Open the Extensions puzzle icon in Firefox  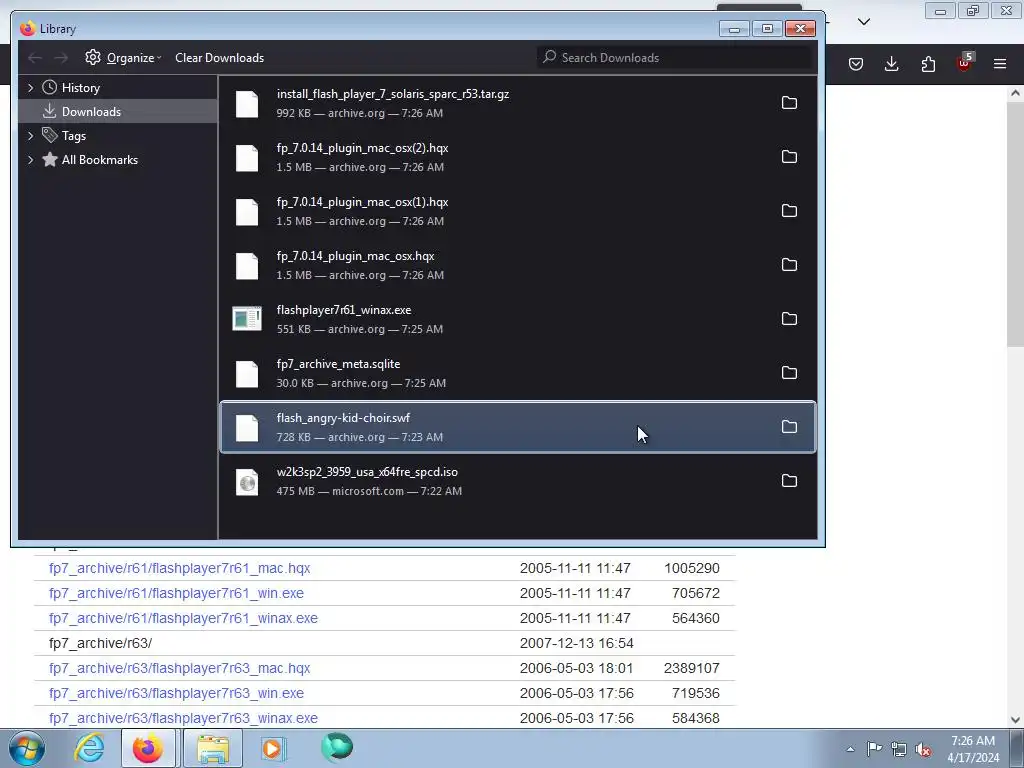[928, 64]
